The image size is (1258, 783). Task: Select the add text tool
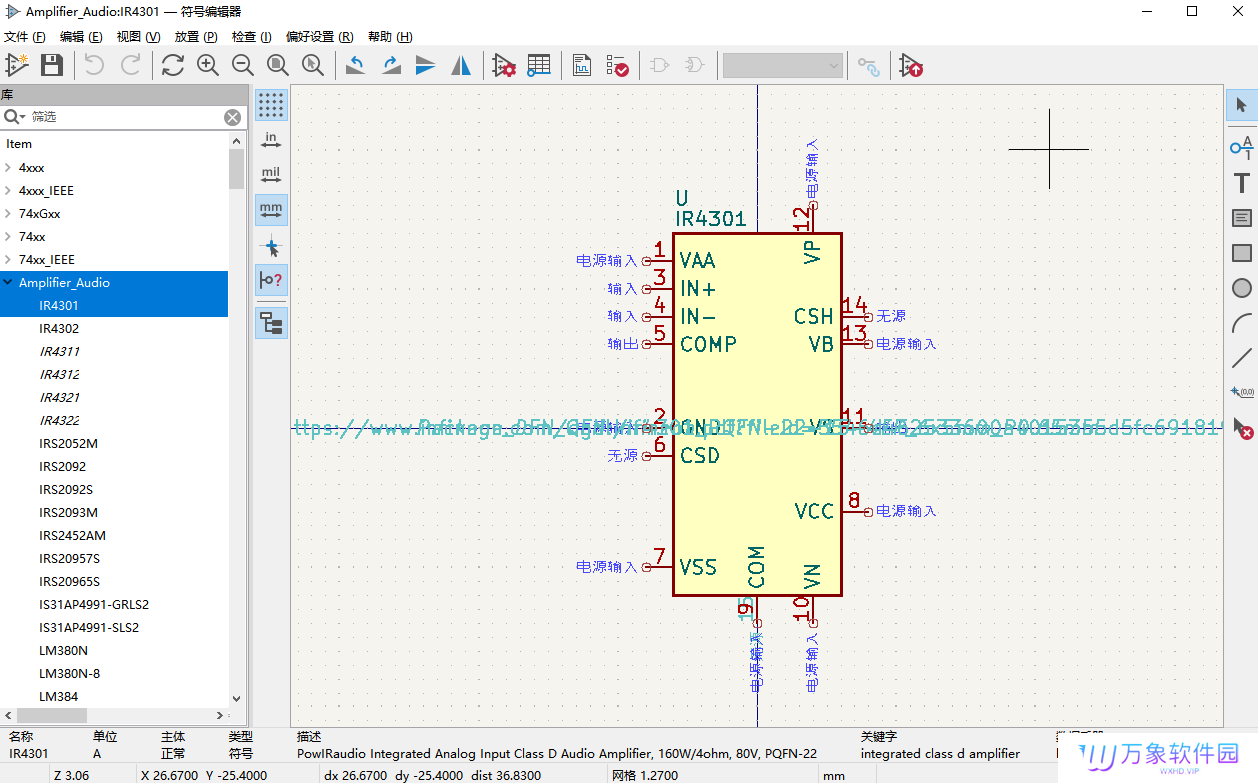[x=1242, y=182]
